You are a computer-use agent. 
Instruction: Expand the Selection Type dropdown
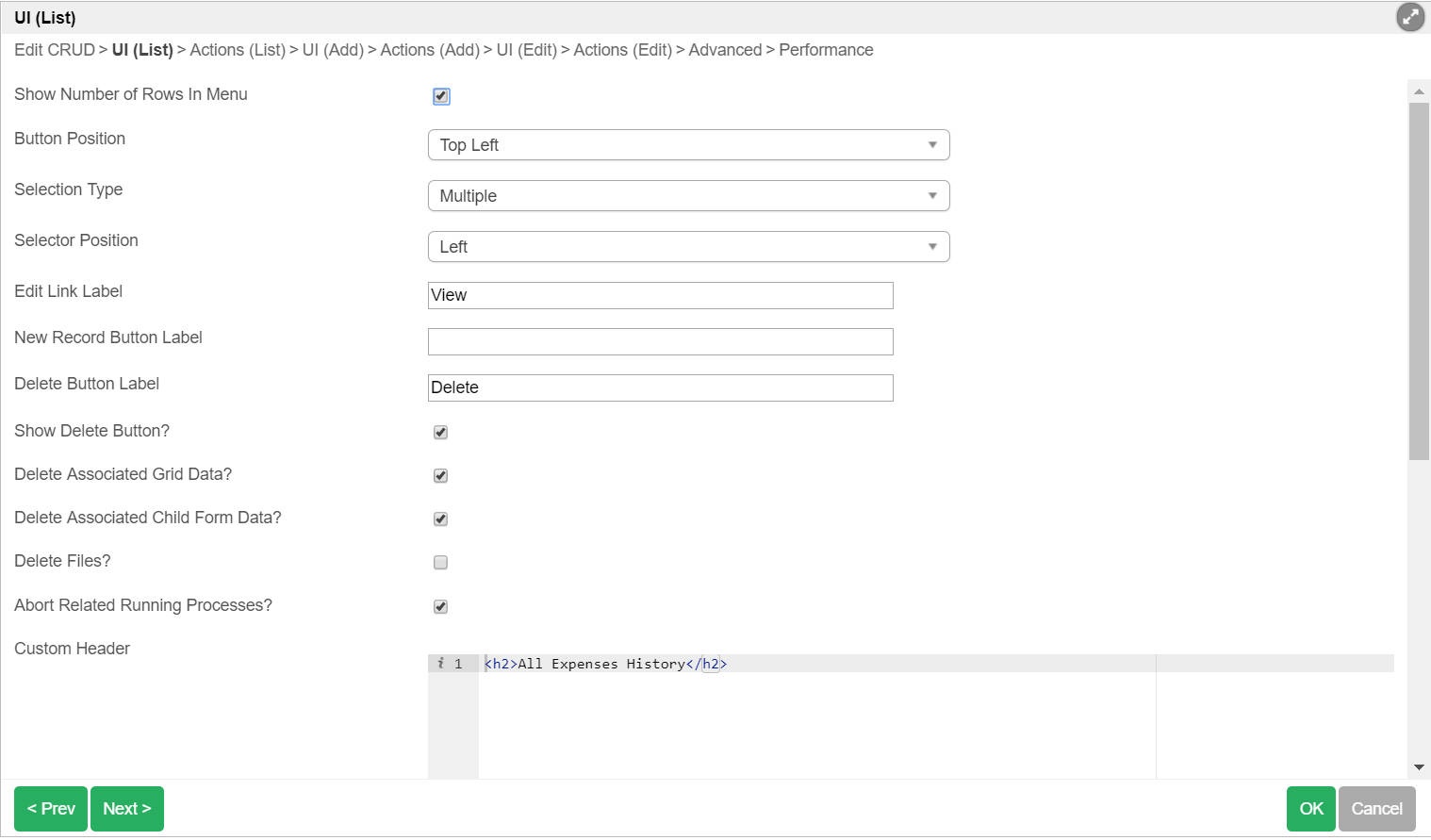point(688,196)
